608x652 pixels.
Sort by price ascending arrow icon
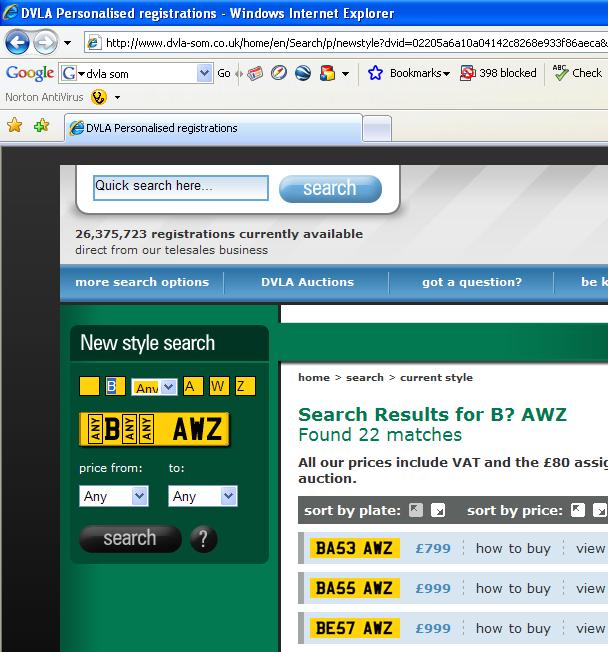pyautogui.click(x=578, y=509)
